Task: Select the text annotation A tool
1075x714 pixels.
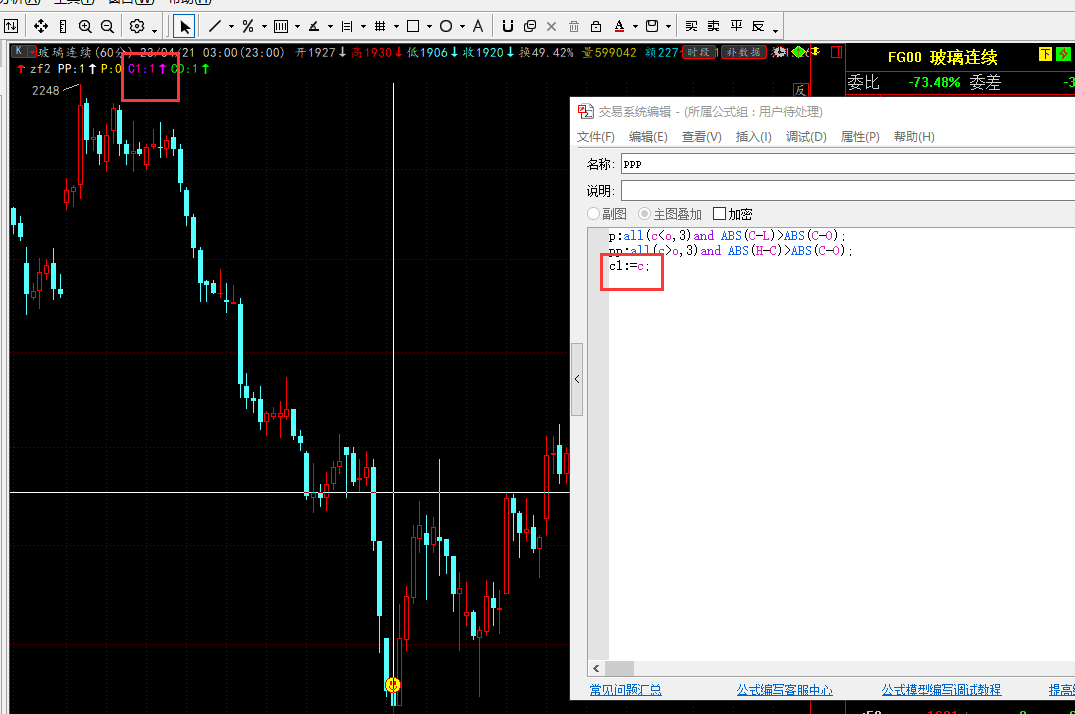Action: point(478,26)
